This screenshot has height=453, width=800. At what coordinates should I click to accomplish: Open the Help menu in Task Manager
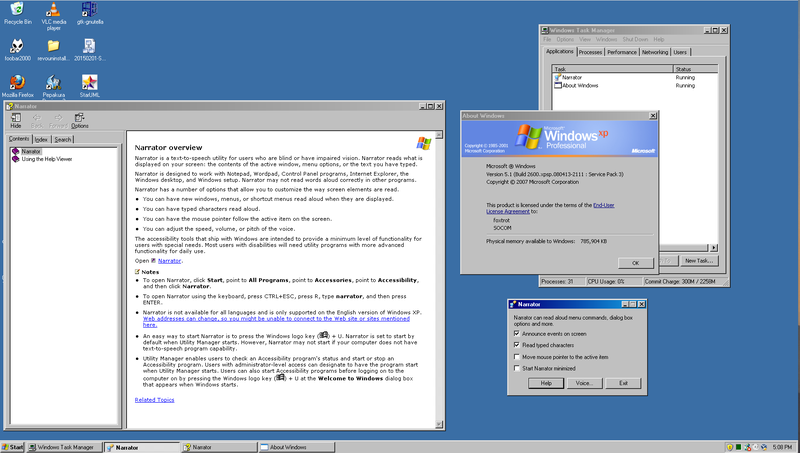click(x=659, y=39)
